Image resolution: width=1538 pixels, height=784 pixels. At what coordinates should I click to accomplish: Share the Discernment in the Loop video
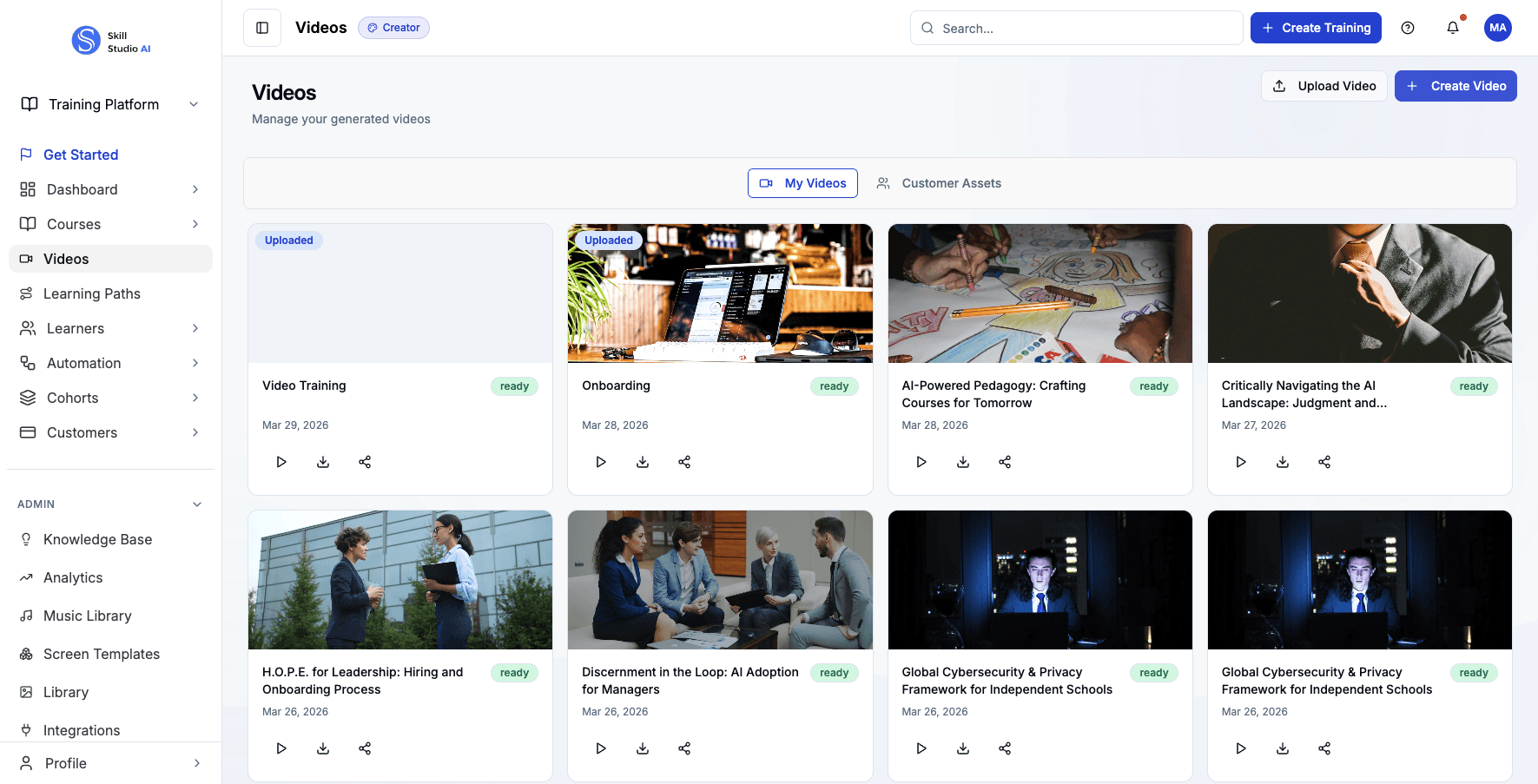click(684, 748)
